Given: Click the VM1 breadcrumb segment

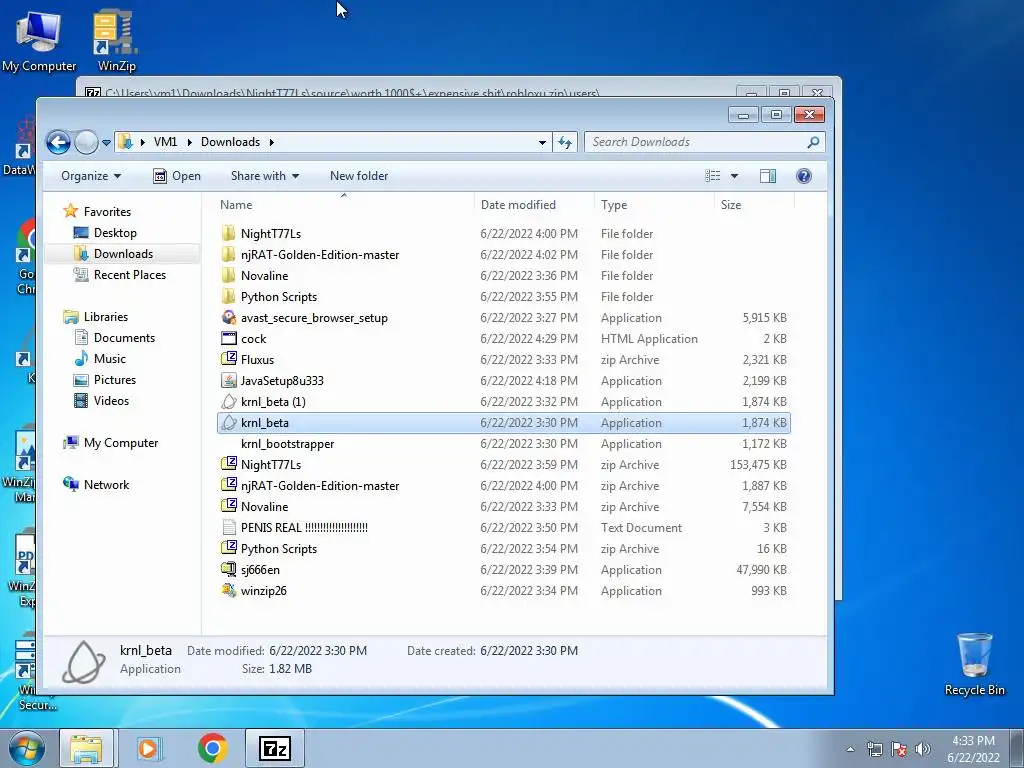Looking at the screenshot, I should point(165,142).
